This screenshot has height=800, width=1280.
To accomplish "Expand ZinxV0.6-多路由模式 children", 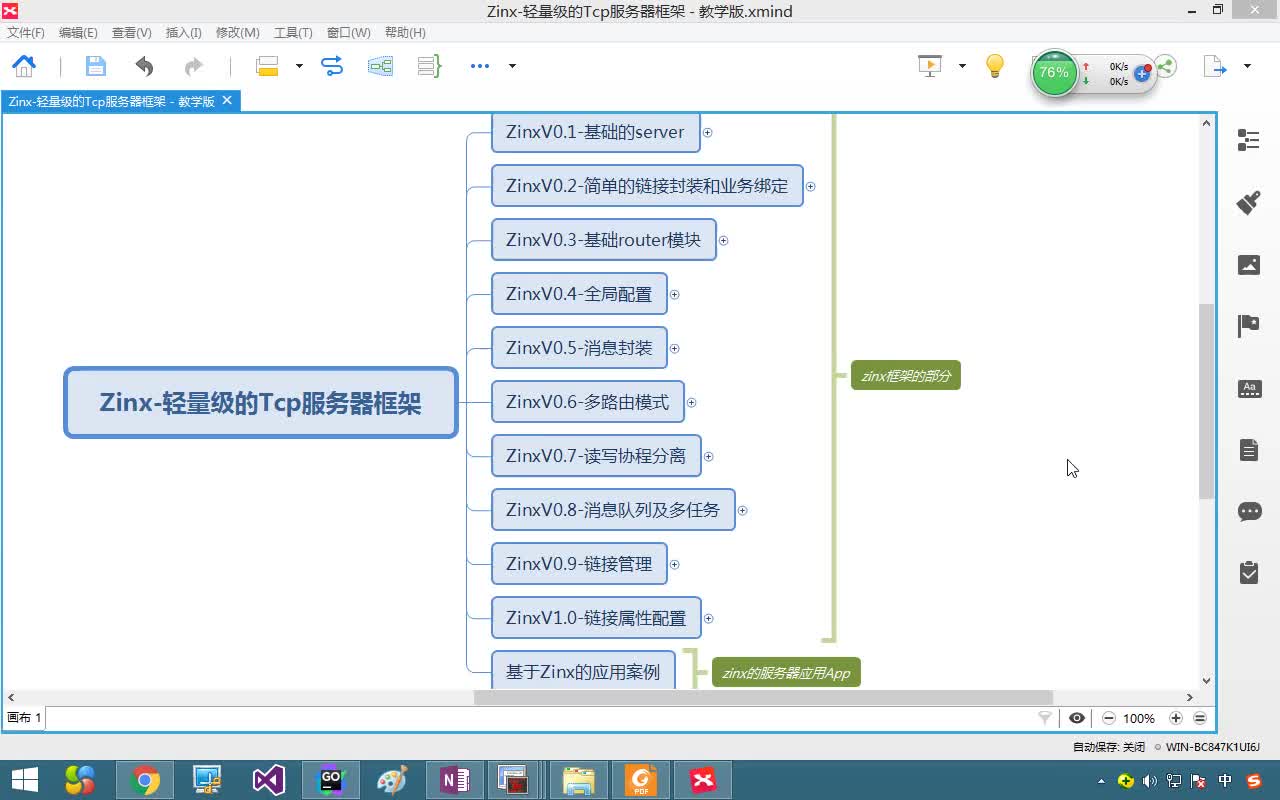I will pos(692,402).
